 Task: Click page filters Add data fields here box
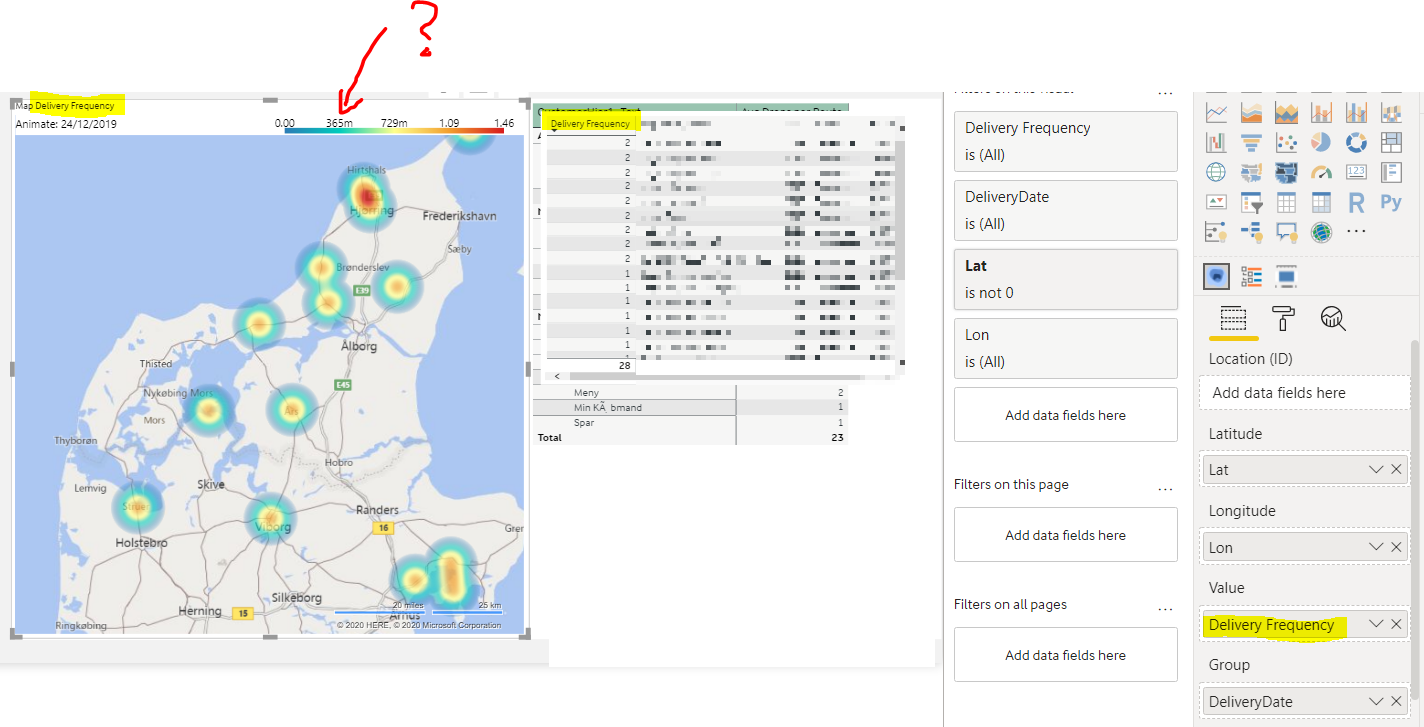click(1066, 535)
